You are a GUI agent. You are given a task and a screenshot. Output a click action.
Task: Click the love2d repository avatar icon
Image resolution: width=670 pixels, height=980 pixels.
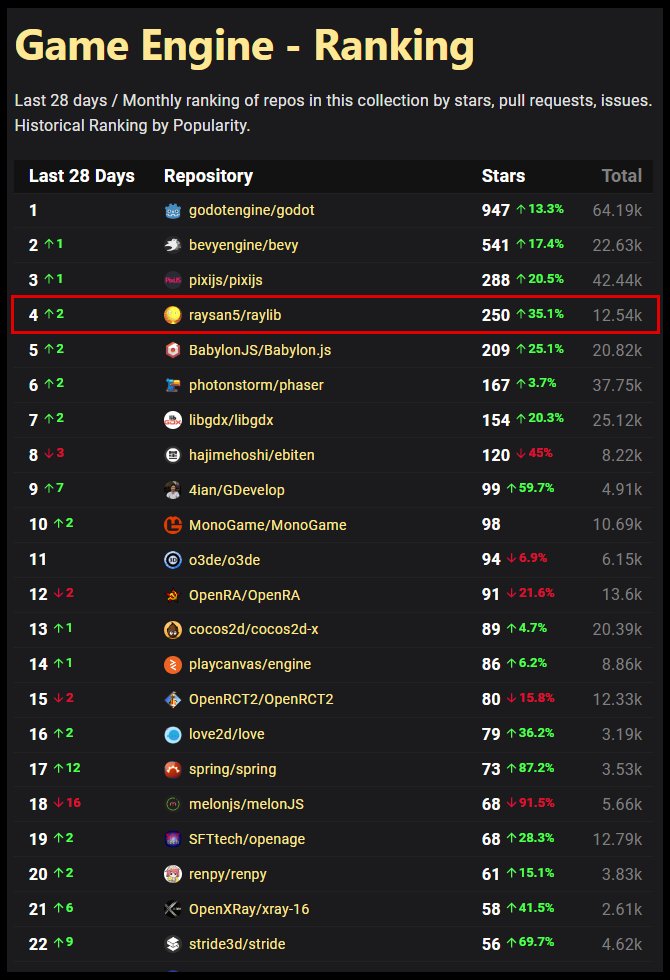tap(172, 734)
